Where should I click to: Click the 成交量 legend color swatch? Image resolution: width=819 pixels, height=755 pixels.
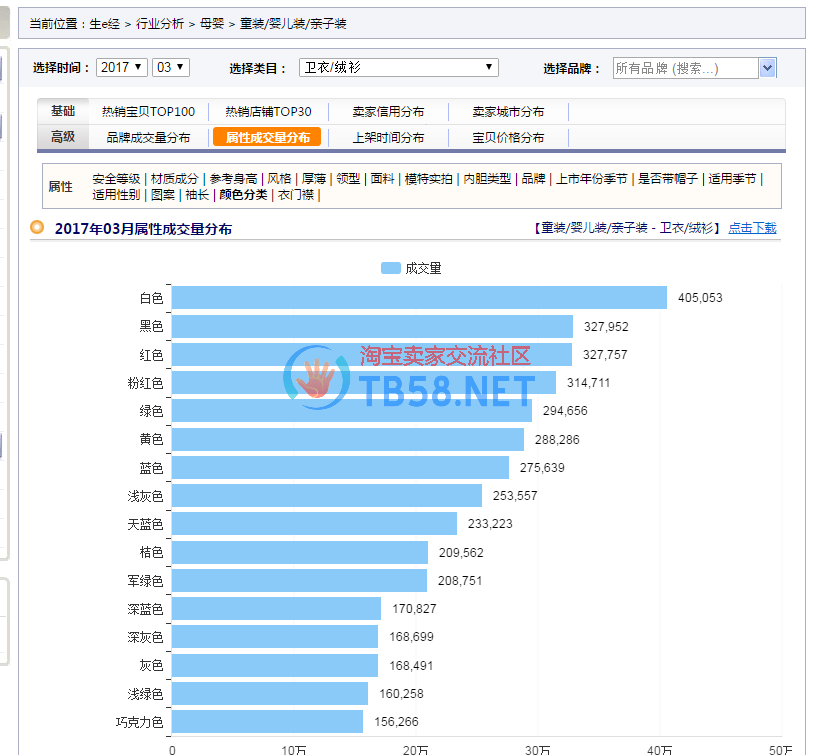(x=390, y=268)
